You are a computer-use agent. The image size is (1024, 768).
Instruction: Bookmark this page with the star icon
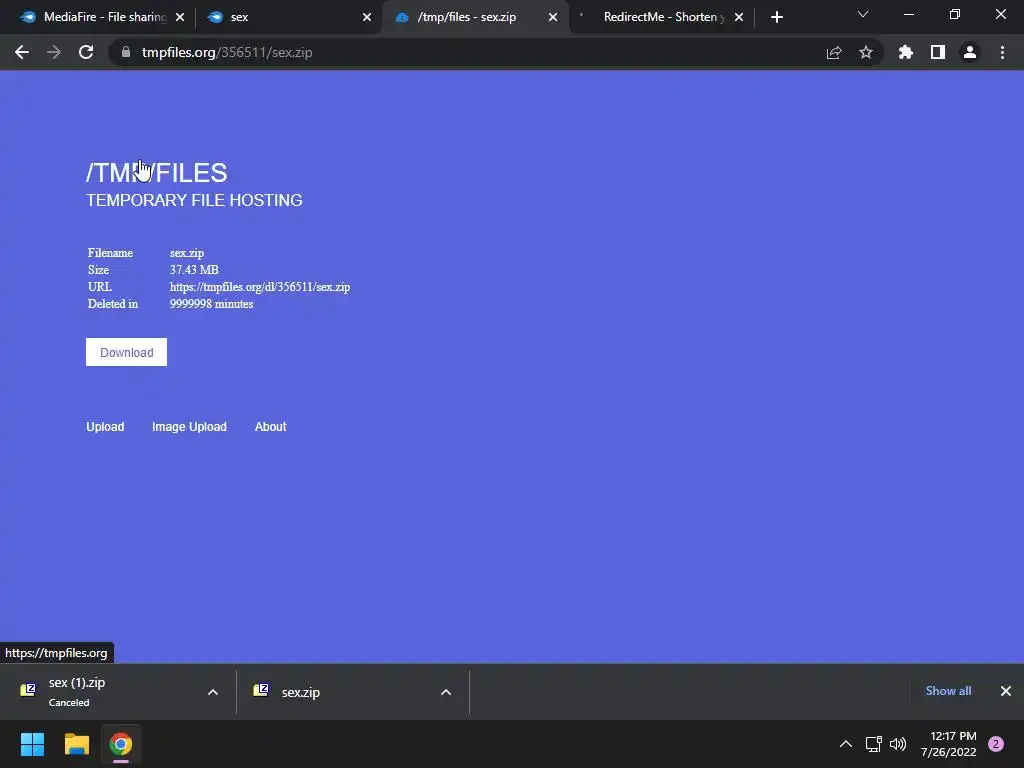click(x=866, y=52)
